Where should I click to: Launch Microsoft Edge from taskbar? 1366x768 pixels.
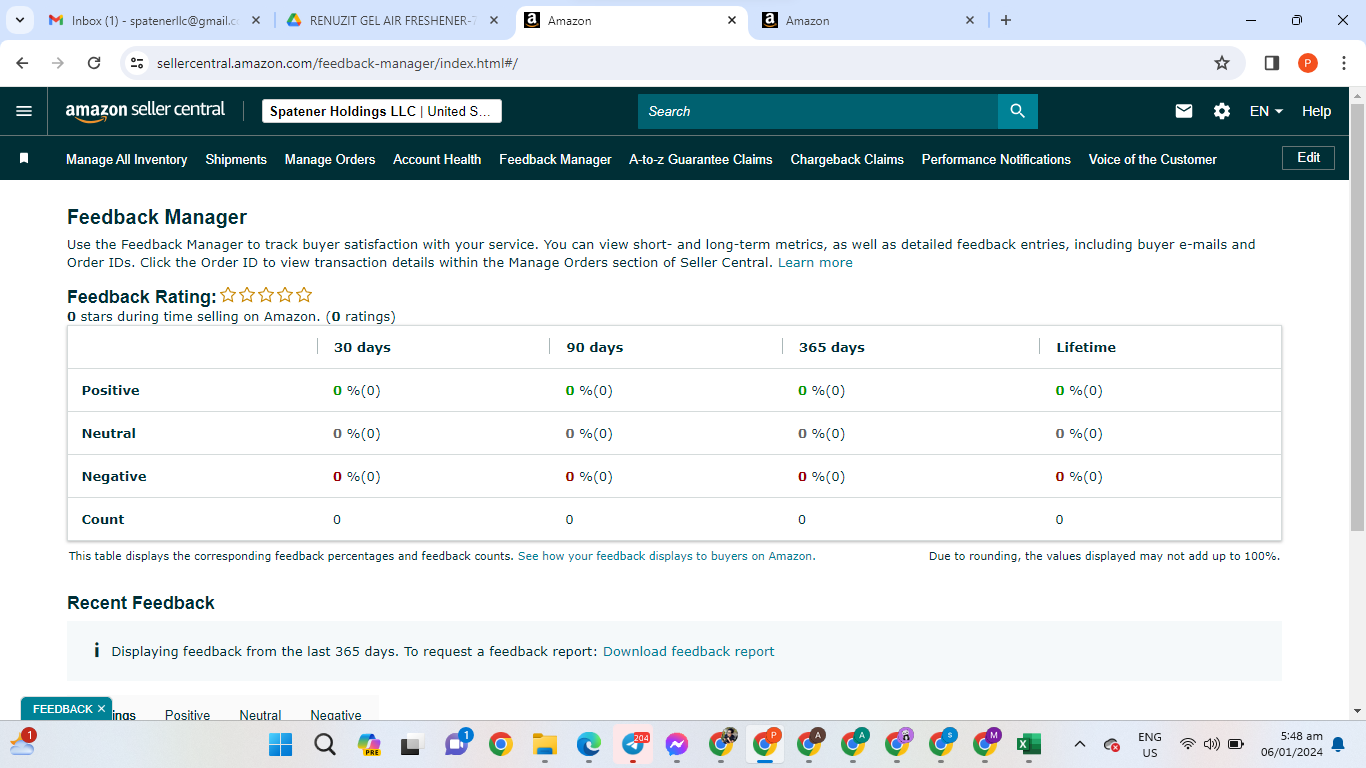589,744
